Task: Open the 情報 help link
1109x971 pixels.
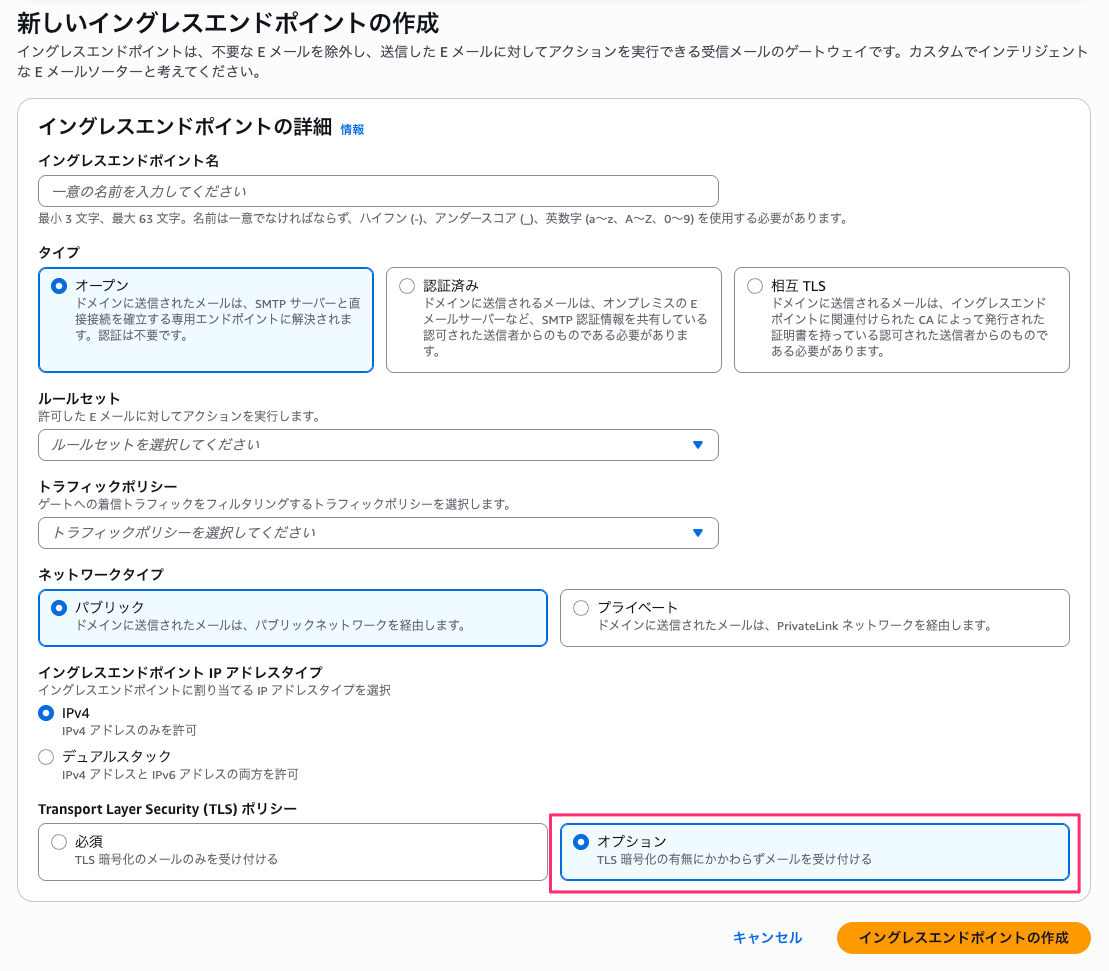Action: 350,129
